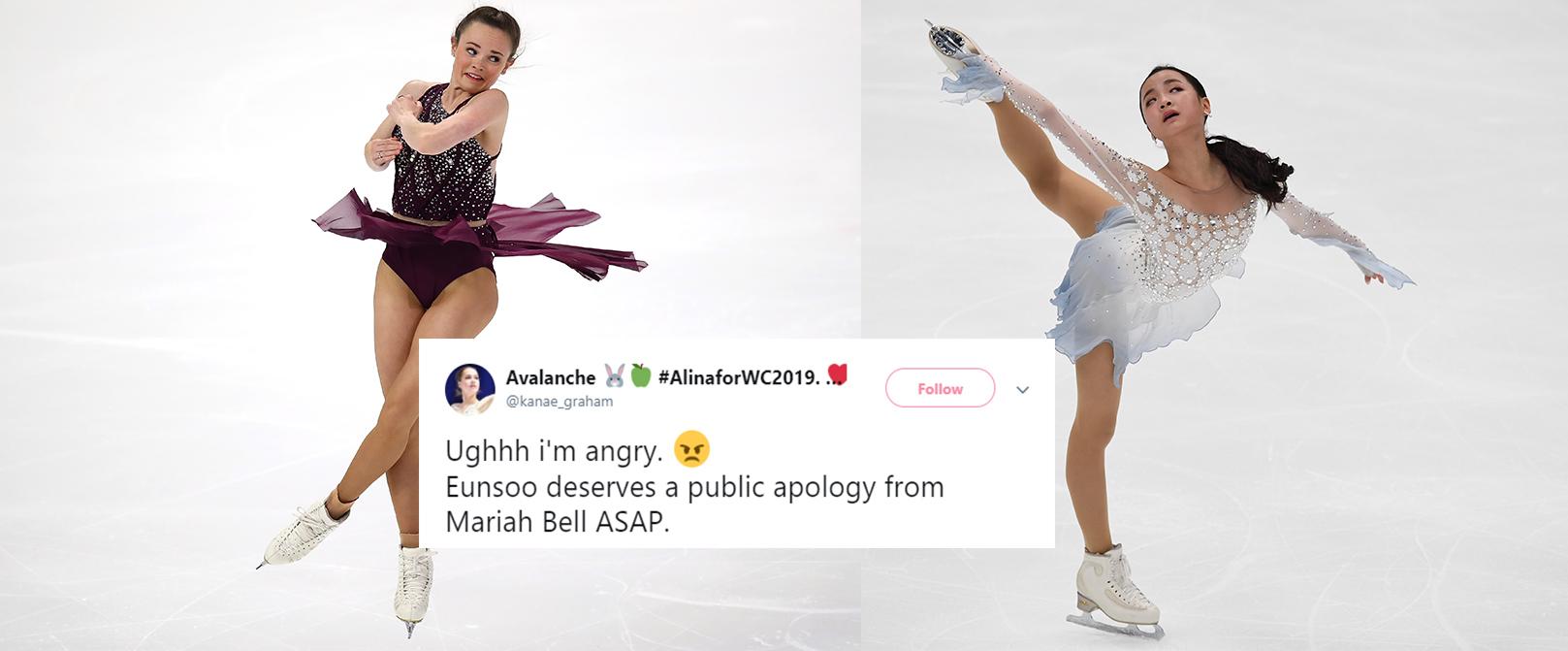Click the right skater's white boot on ice
Image resolution: width=1568 pixels, height=651 pixels.
pyautogui.click(x=1115, y=585)
